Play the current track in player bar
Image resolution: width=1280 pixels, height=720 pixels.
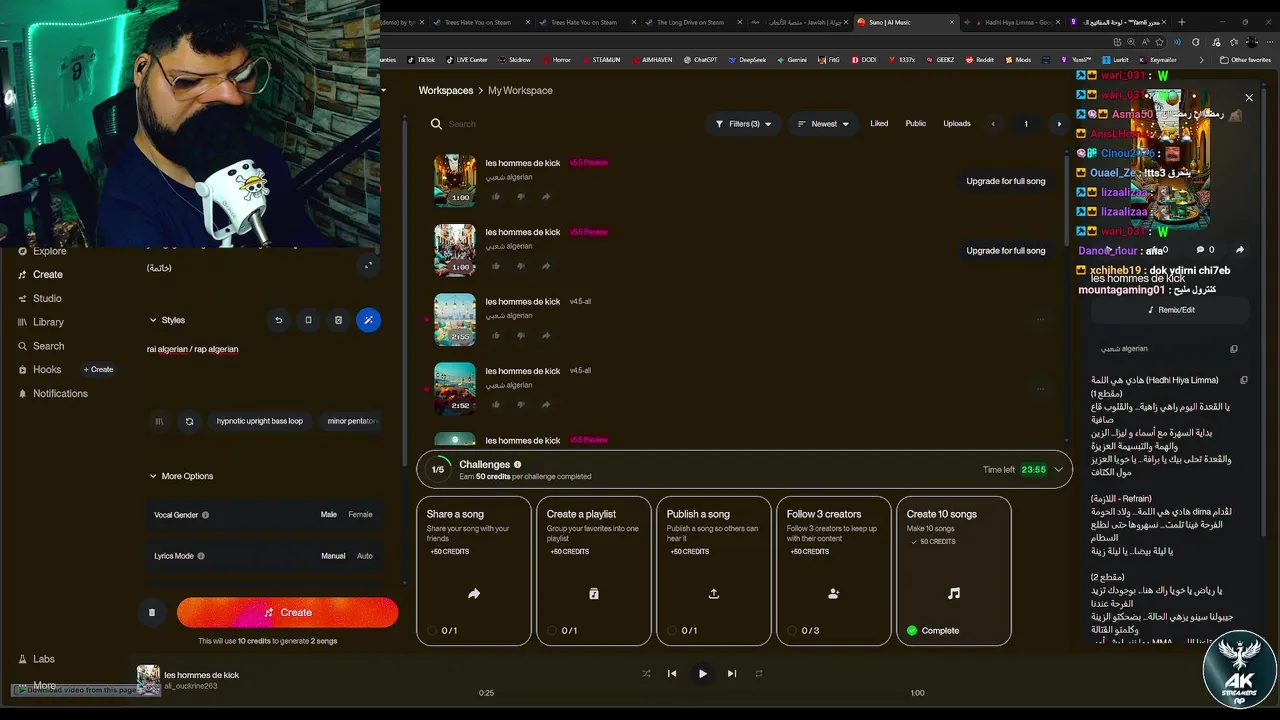point(702,674)
